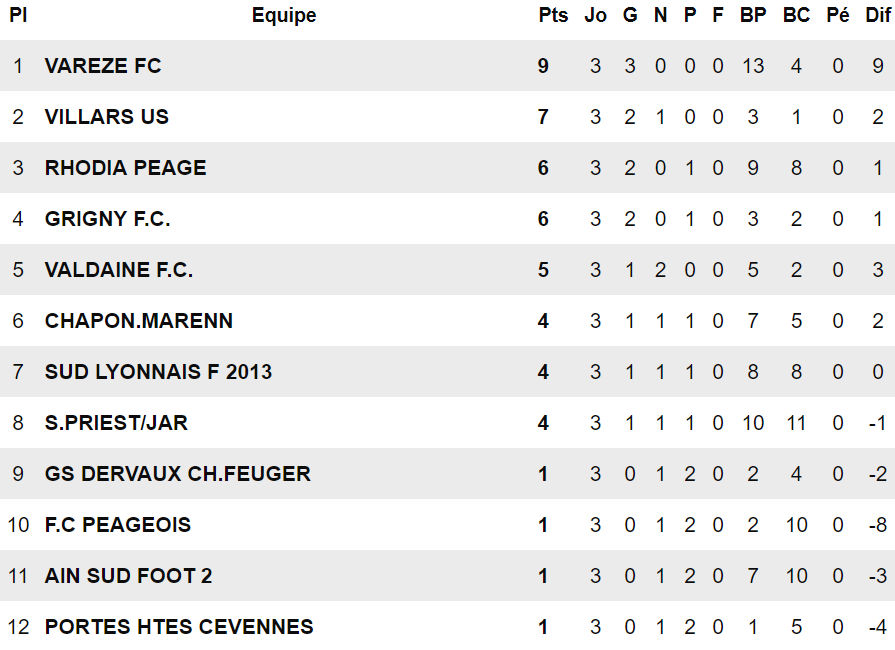This screenshot has width=895, height=650.
Task: Select the Jo column header
Action: pyautogui.click(x=595, y=15)
